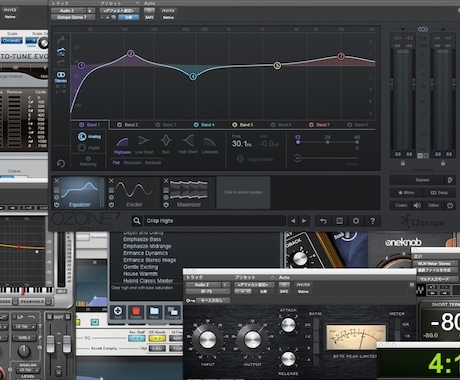
Task: Click the Codec button
Action: click(x=401, y=205)
